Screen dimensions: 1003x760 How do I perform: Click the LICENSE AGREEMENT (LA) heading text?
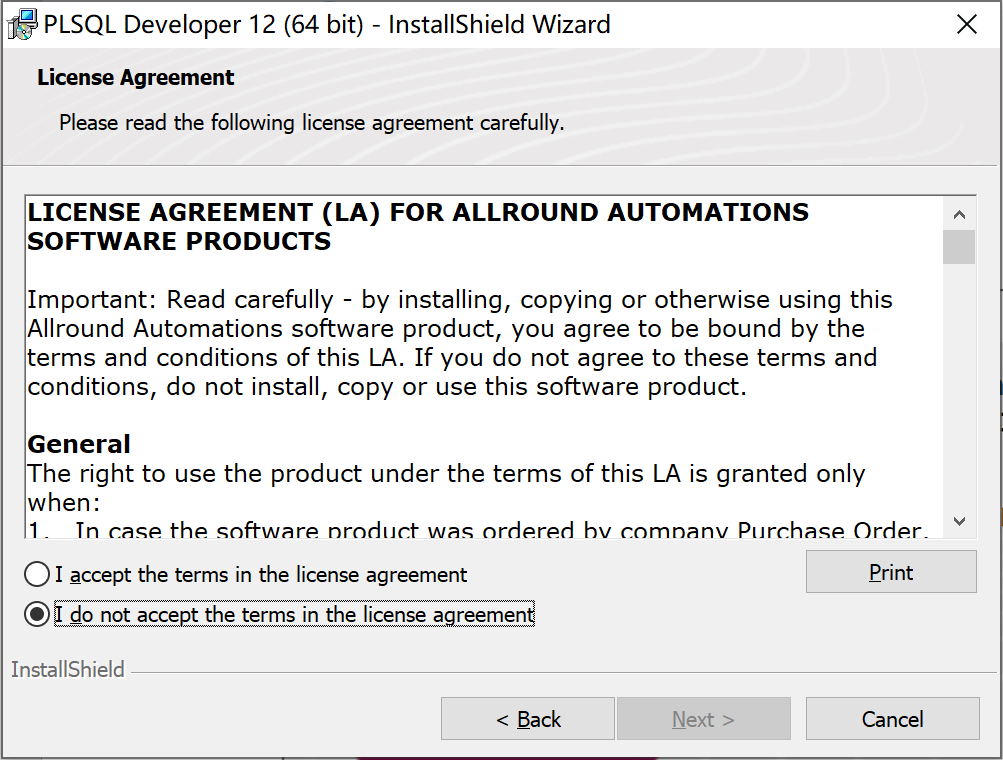[418, 226]
